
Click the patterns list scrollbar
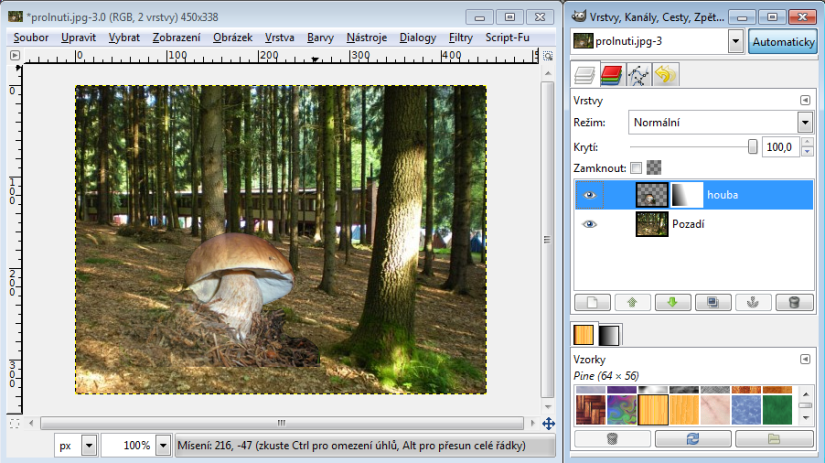805,406
